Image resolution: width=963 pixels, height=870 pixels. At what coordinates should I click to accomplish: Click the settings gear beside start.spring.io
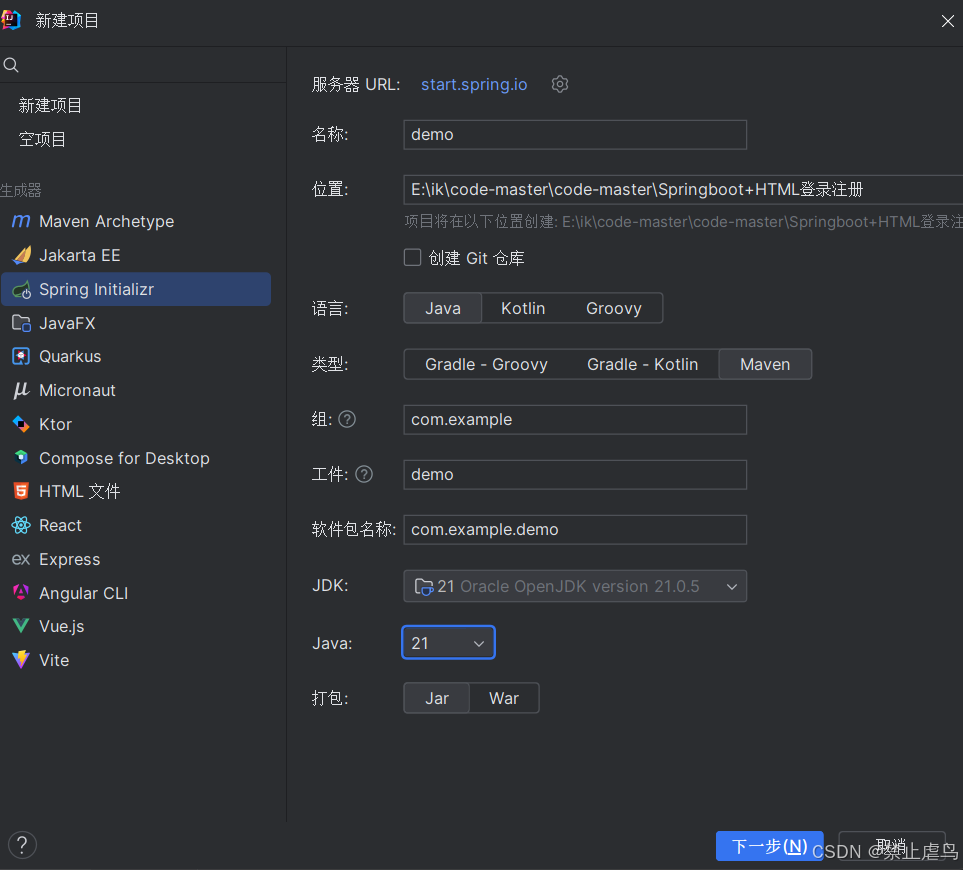pos(559,84)
